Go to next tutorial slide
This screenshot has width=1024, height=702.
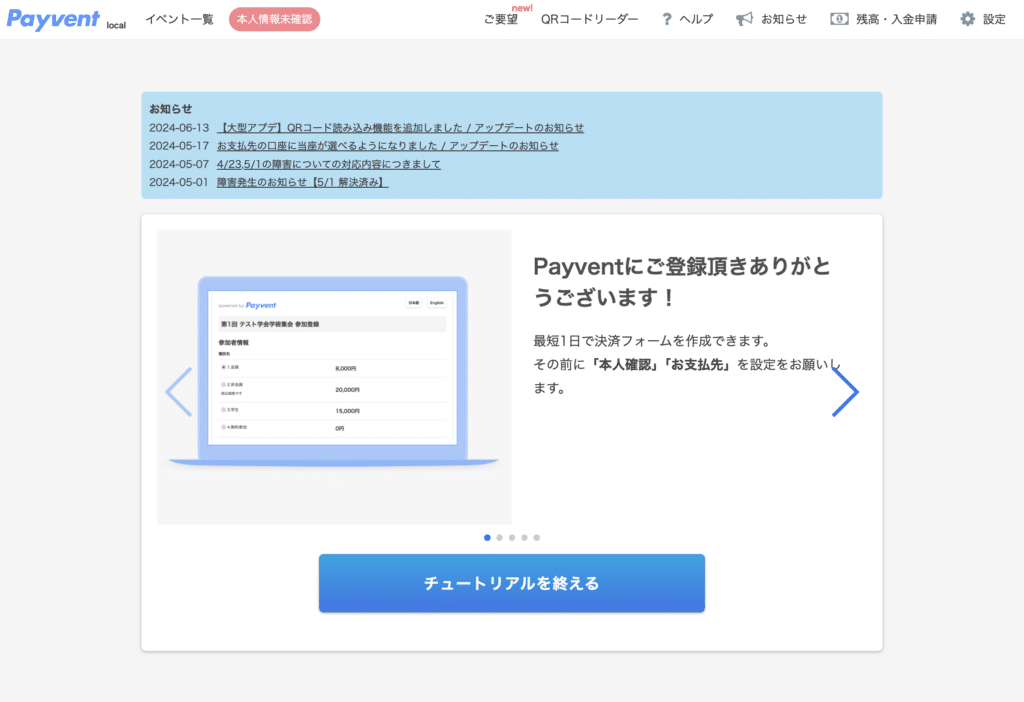point(845,392)
